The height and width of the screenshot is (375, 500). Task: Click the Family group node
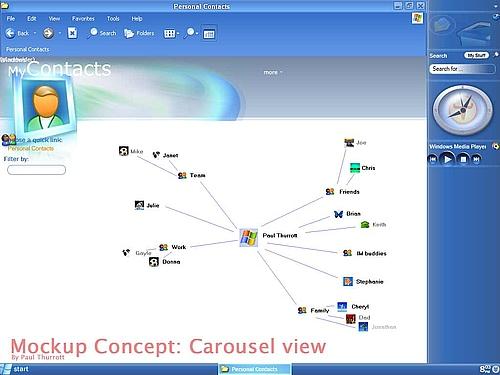[313, 310]
